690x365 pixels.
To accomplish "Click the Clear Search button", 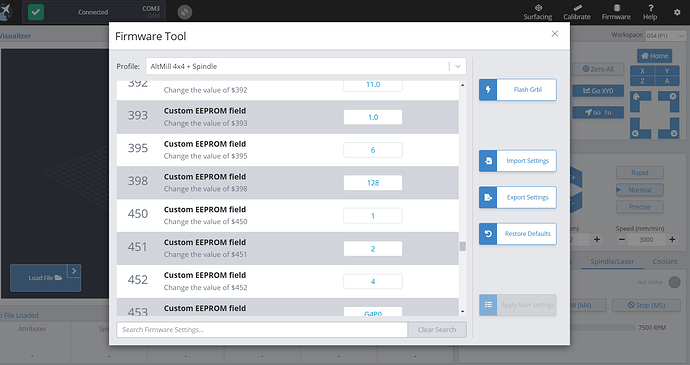I will pos(437,330).
